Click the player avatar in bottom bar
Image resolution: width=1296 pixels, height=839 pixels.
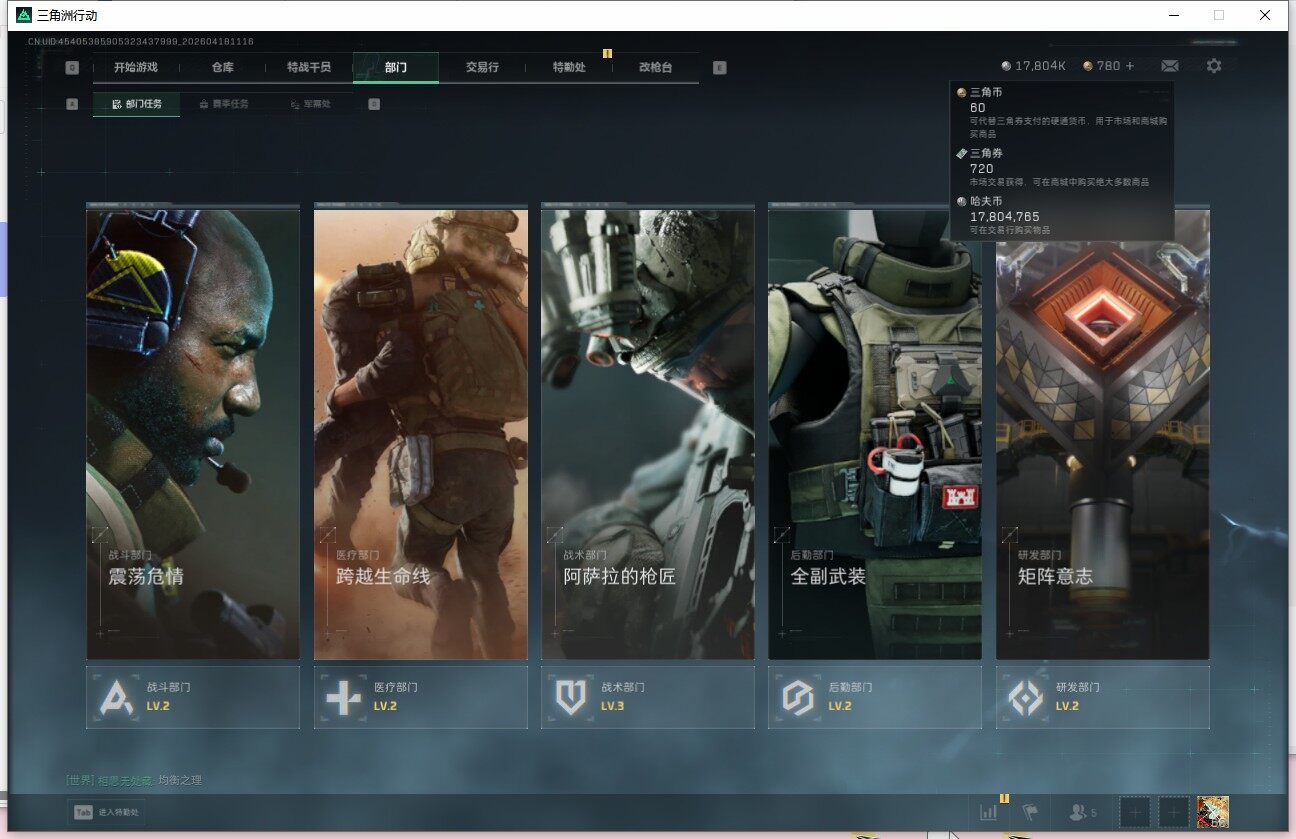pos(1213,812)
